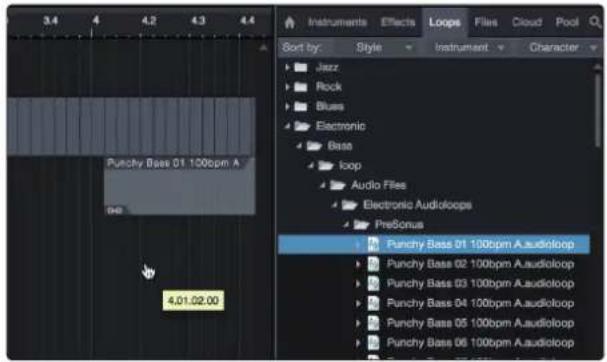Select Punchy Bass 03 100bpm A.audioloop
The image size is (607, 362).
point(480,284)
